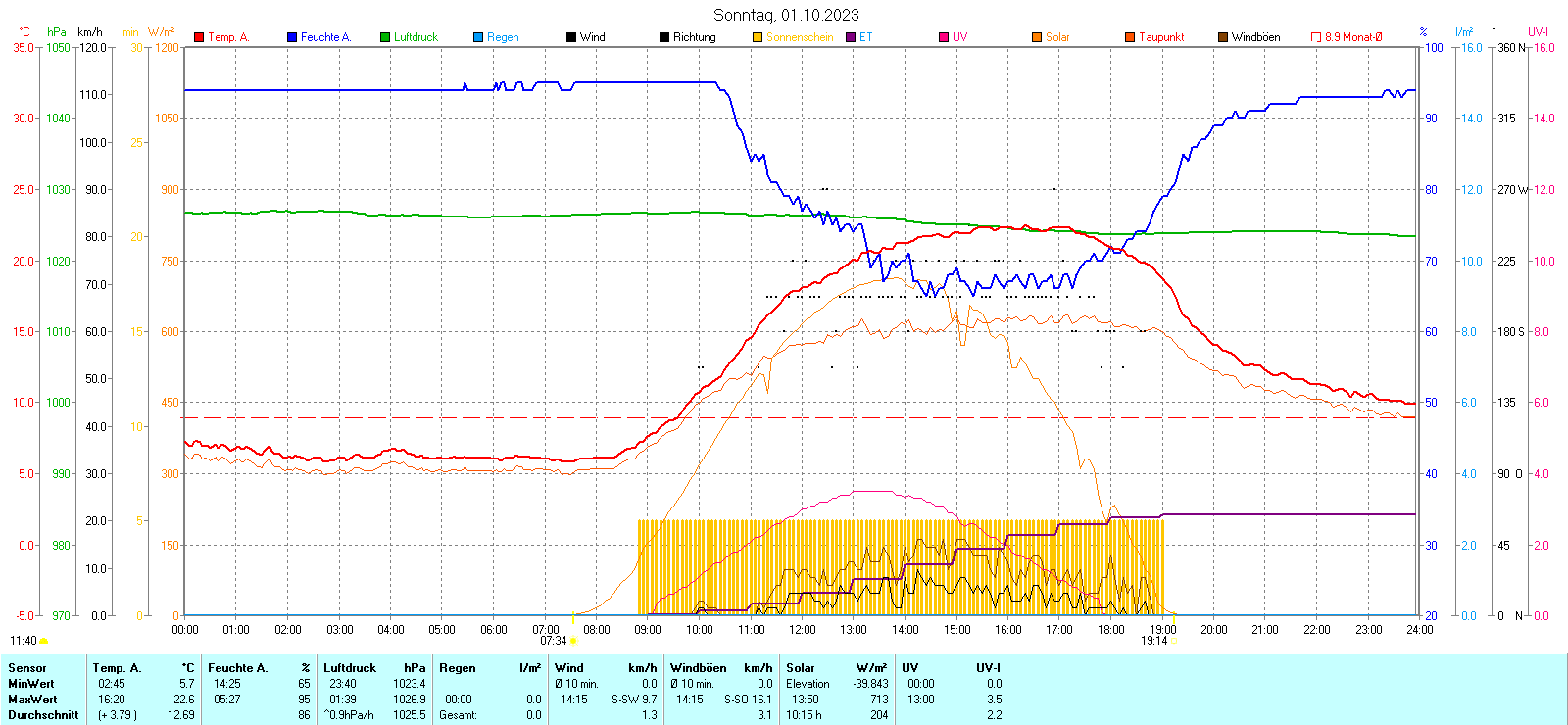1568x725 pixels.
Task: Click the solar elevation value -39.843
Action: click(x=870, y=684)
